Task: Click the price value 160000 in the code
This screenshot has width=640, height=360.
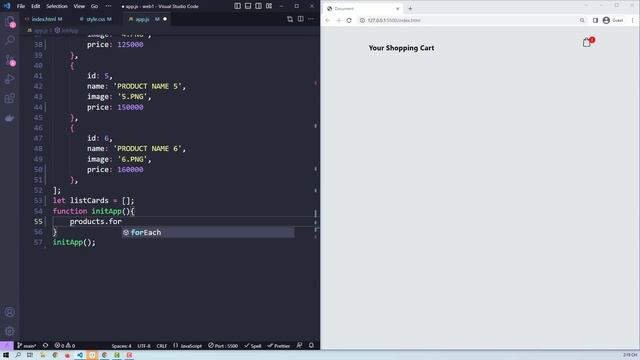Action: [x=130, y=169]
